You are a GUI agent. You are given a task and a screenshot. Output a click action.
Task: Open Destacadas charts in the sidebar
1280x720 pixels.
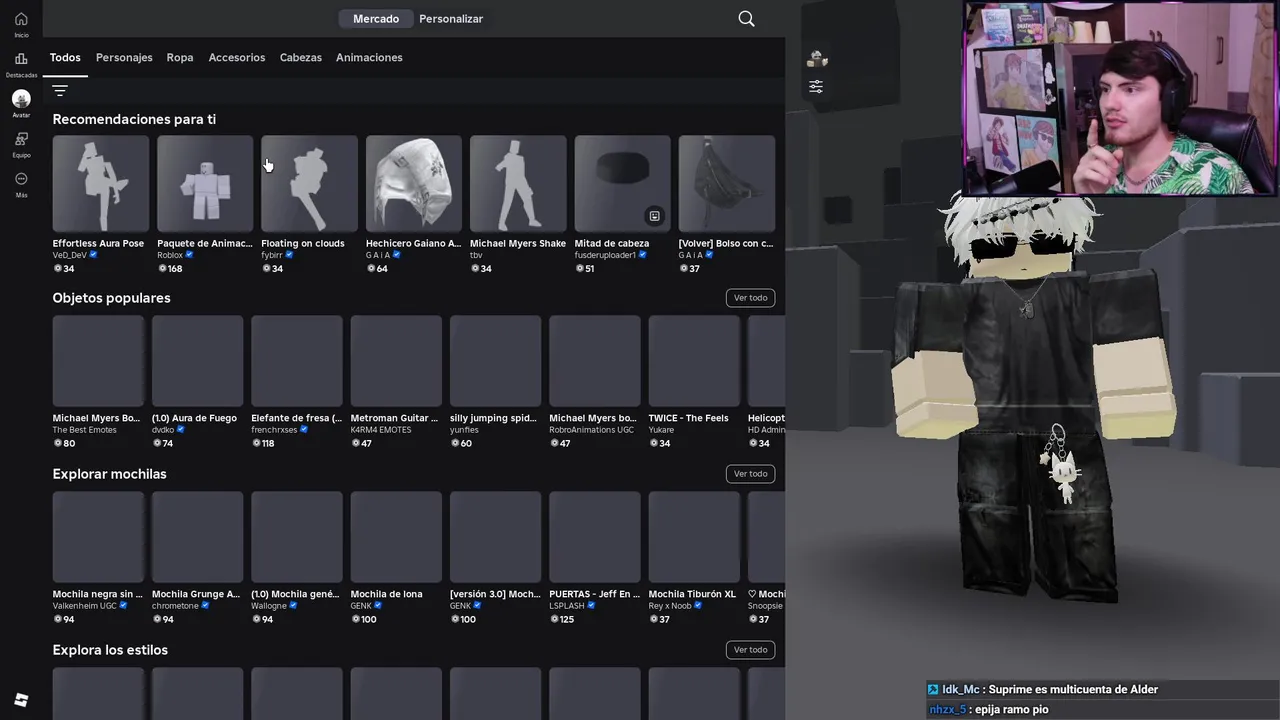tap(21, 64)
